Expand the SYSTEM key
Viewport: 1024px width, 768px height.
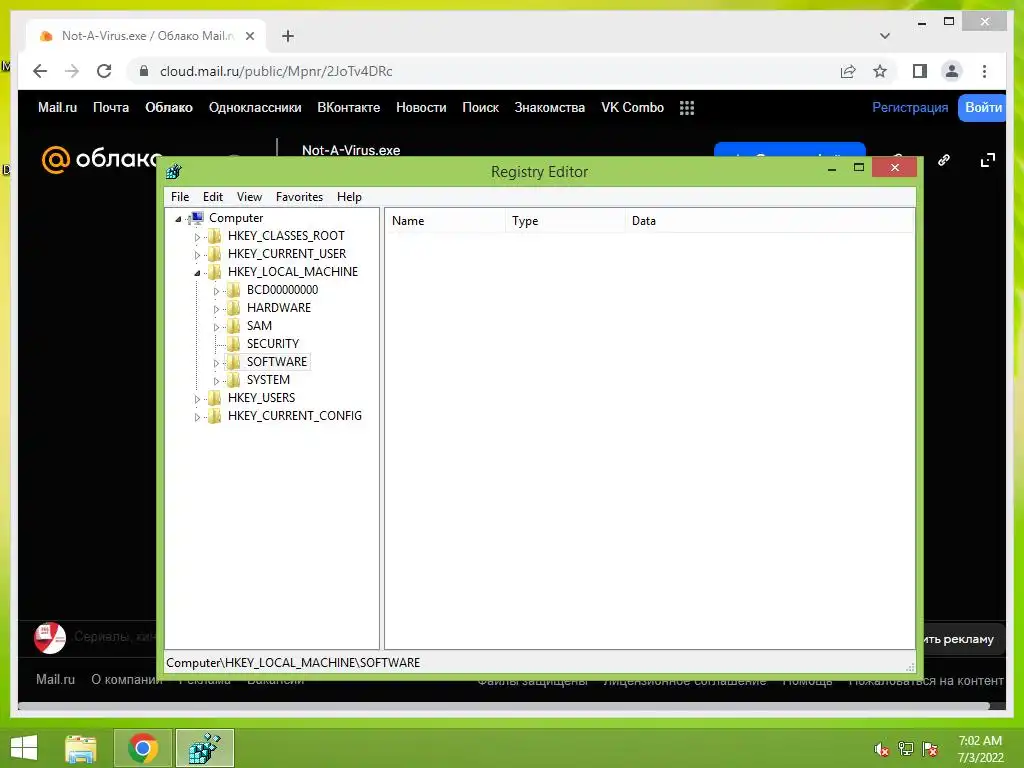(216, 381)
